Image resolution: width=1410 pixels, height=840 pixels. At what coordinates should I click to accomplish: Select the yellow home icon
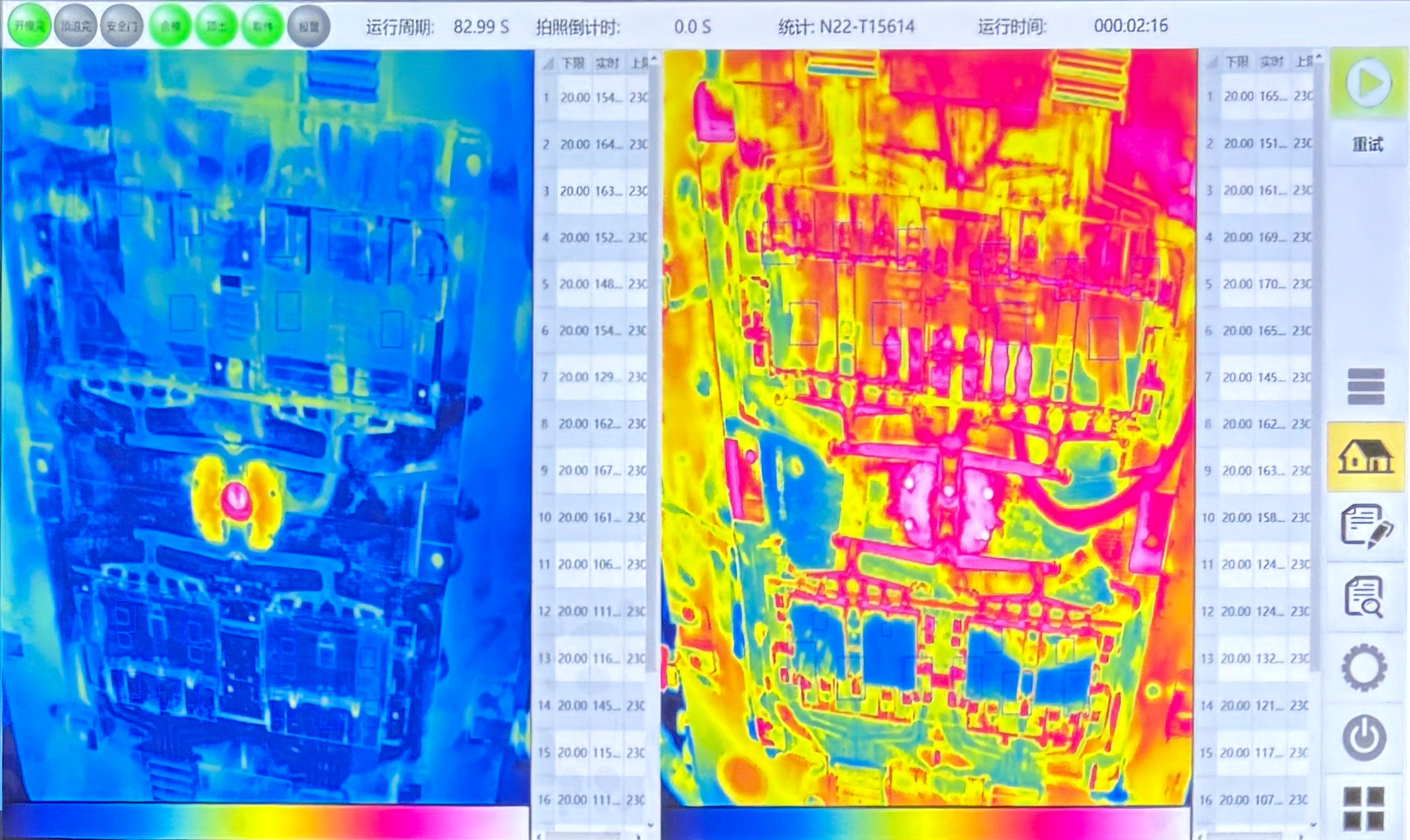tap(1365, 457)
